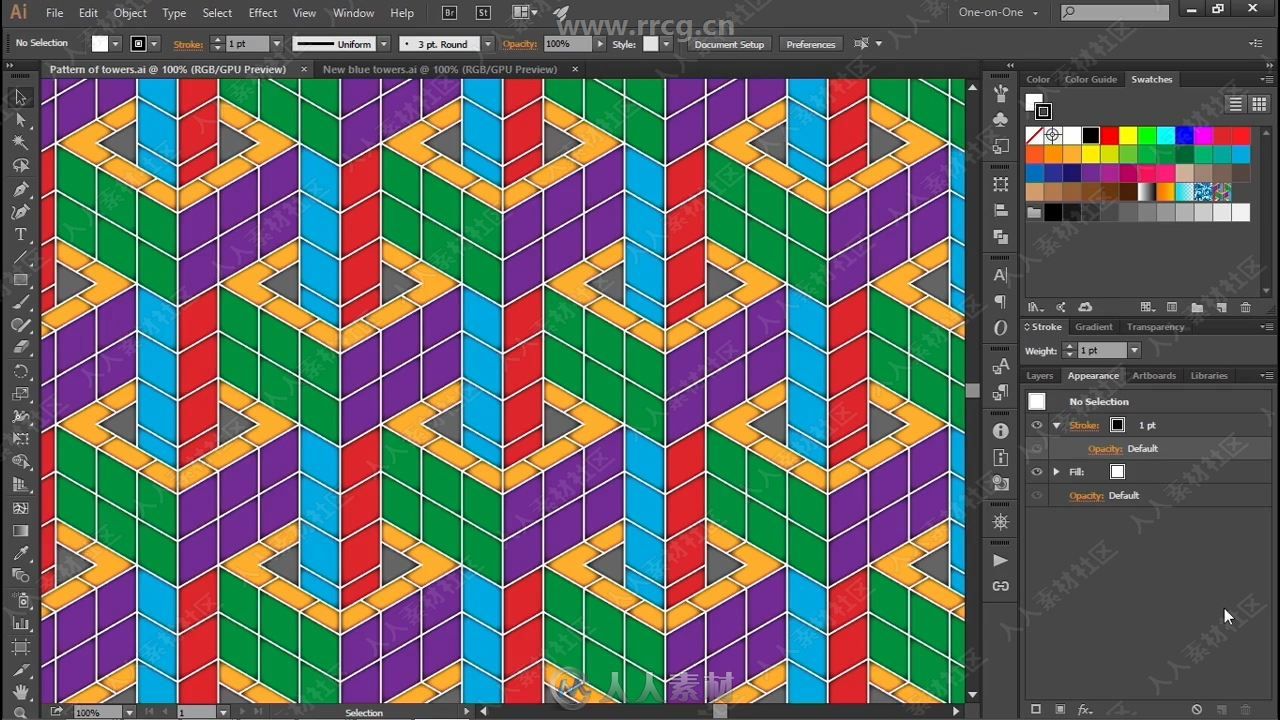The height and width of the screenshot is (720, 1280).
Task: Open the File menu
Action: 54,13
